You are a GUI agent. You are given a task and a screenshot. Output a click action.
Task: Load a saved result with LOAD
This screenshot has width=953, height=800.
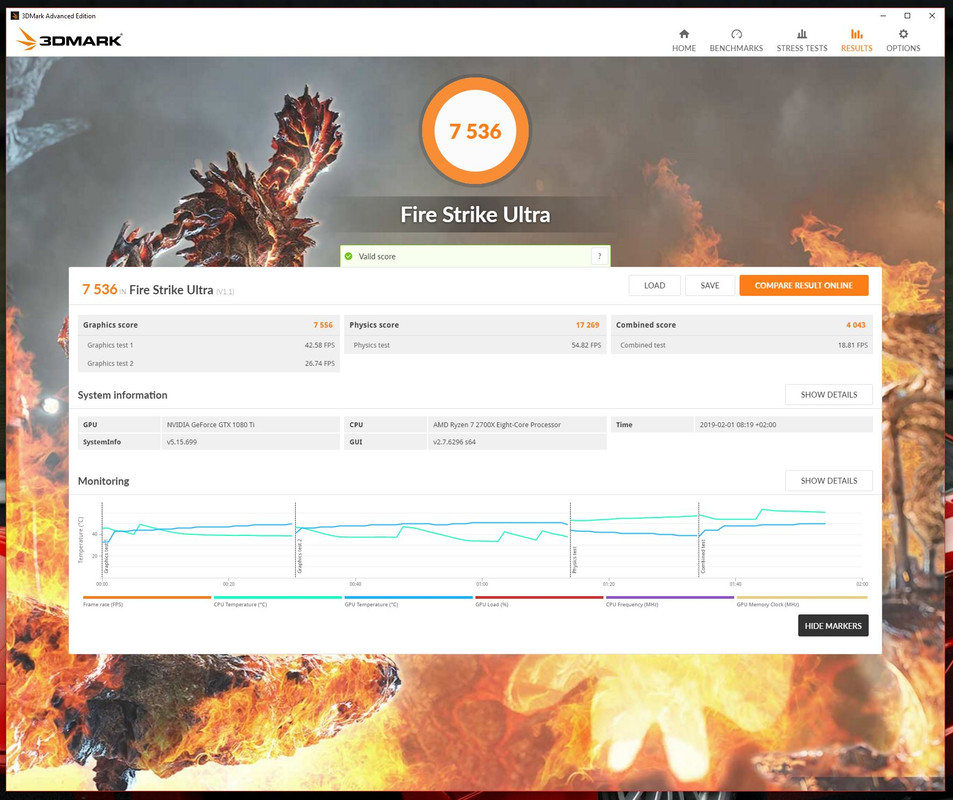(x=655, y=285)
